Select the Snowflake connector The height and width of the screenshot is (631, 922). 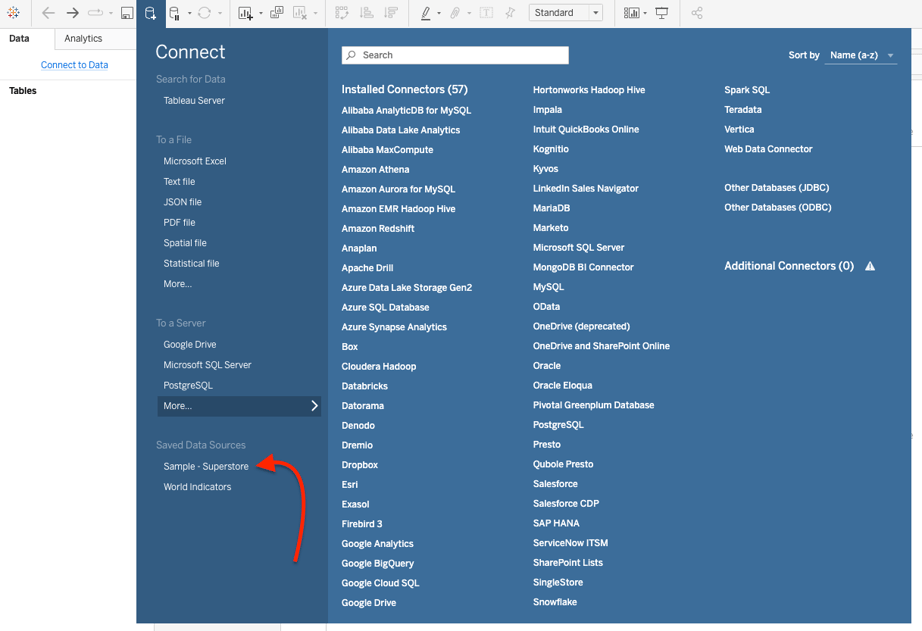tap(555, 602)
